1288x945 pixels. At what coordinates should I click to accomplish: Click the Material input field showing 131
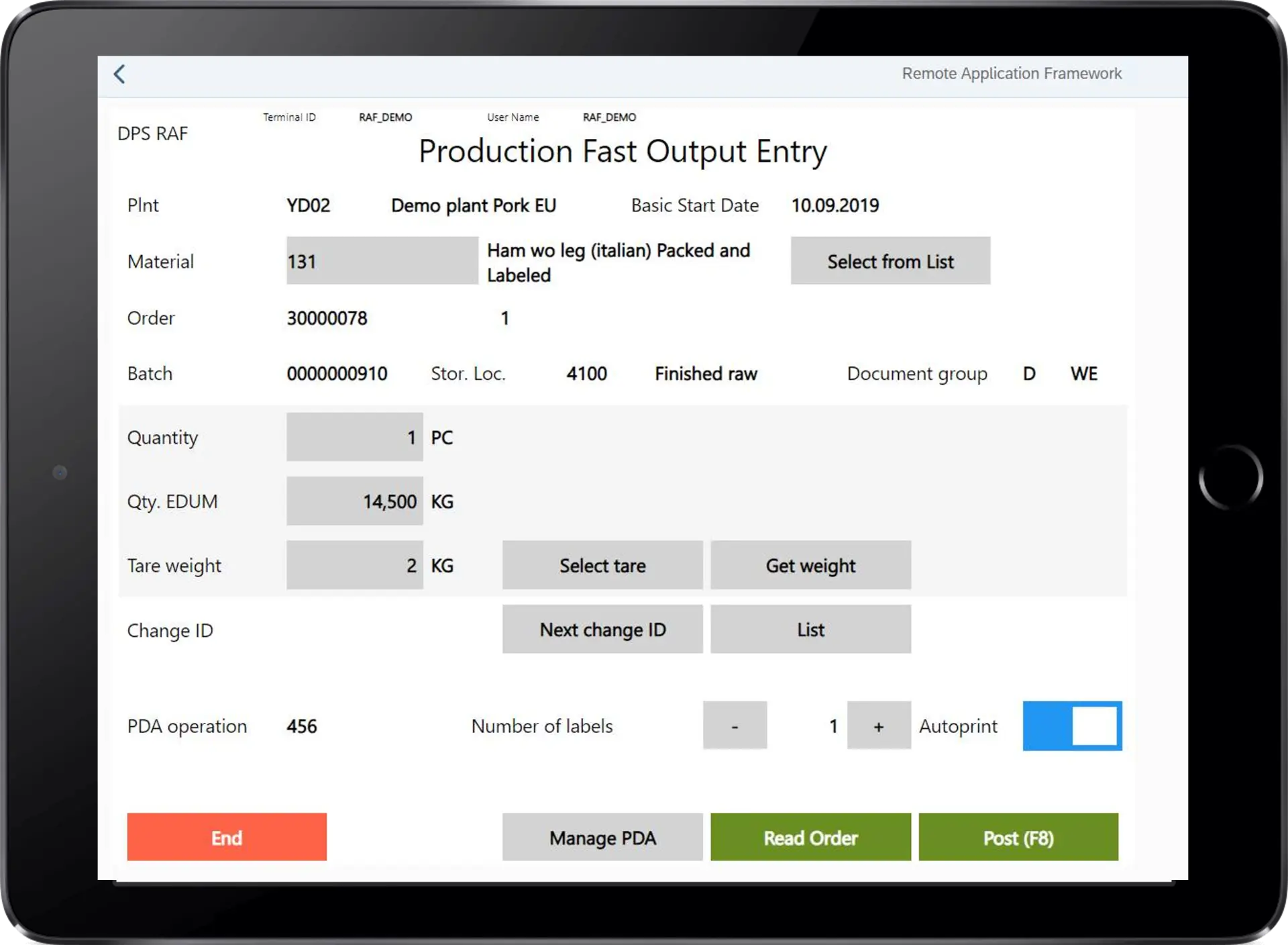tap(382, 260)
